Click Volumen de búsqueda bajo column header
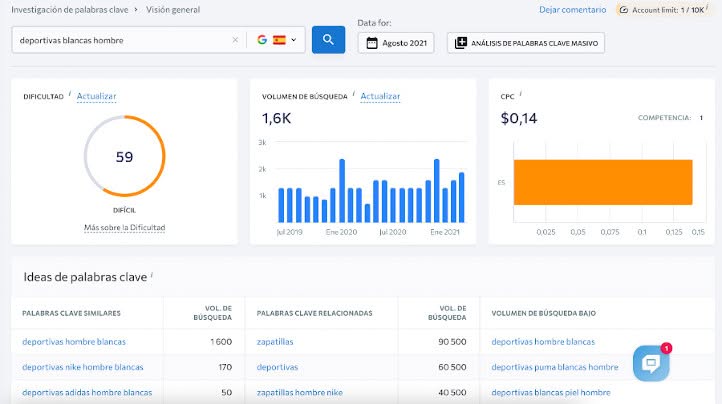 (x=544, y=313)
